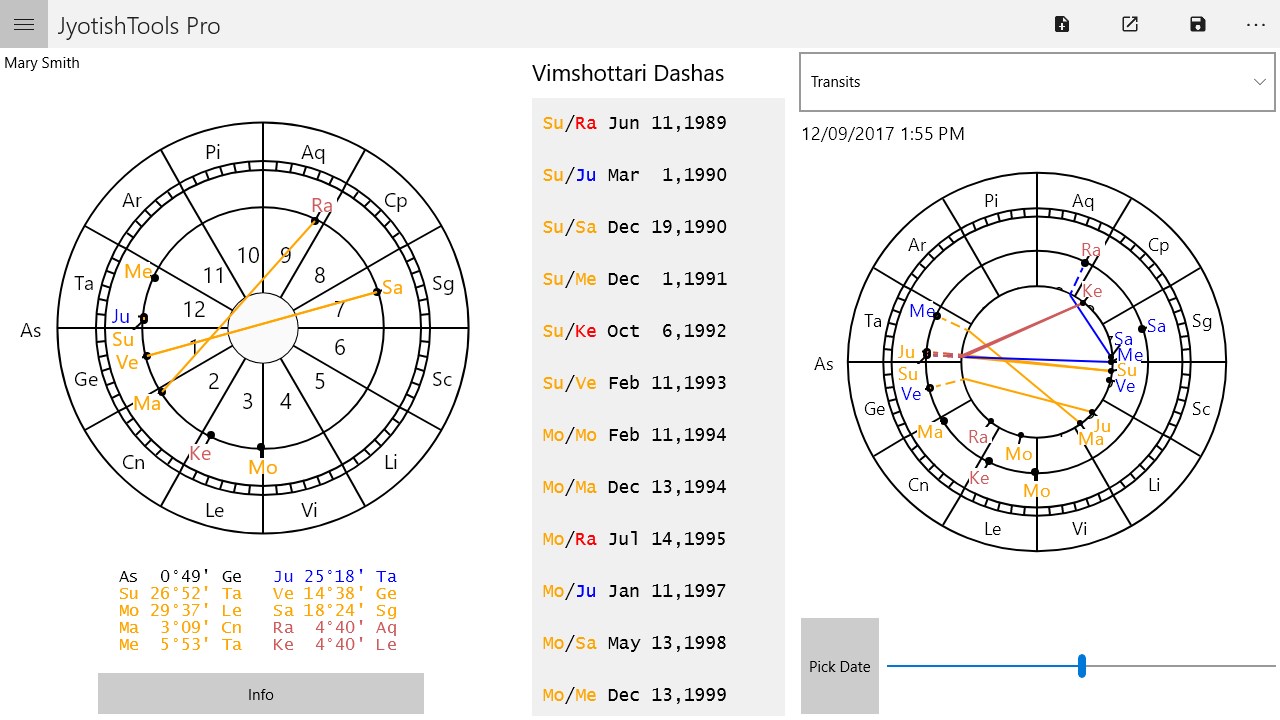Click the Mo planet in natal chart
1280x720 pixels.
tap(263, 467)
